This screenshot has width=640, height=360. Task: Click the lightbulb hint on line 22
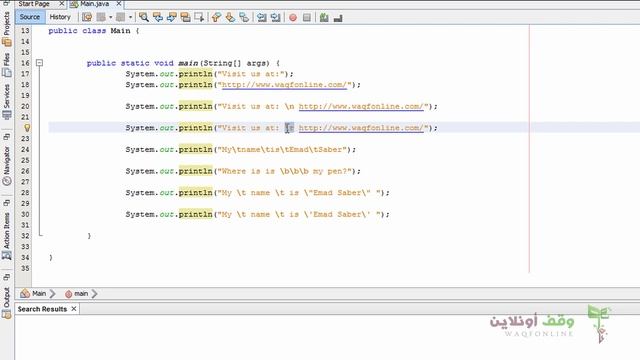pos(27,128)
